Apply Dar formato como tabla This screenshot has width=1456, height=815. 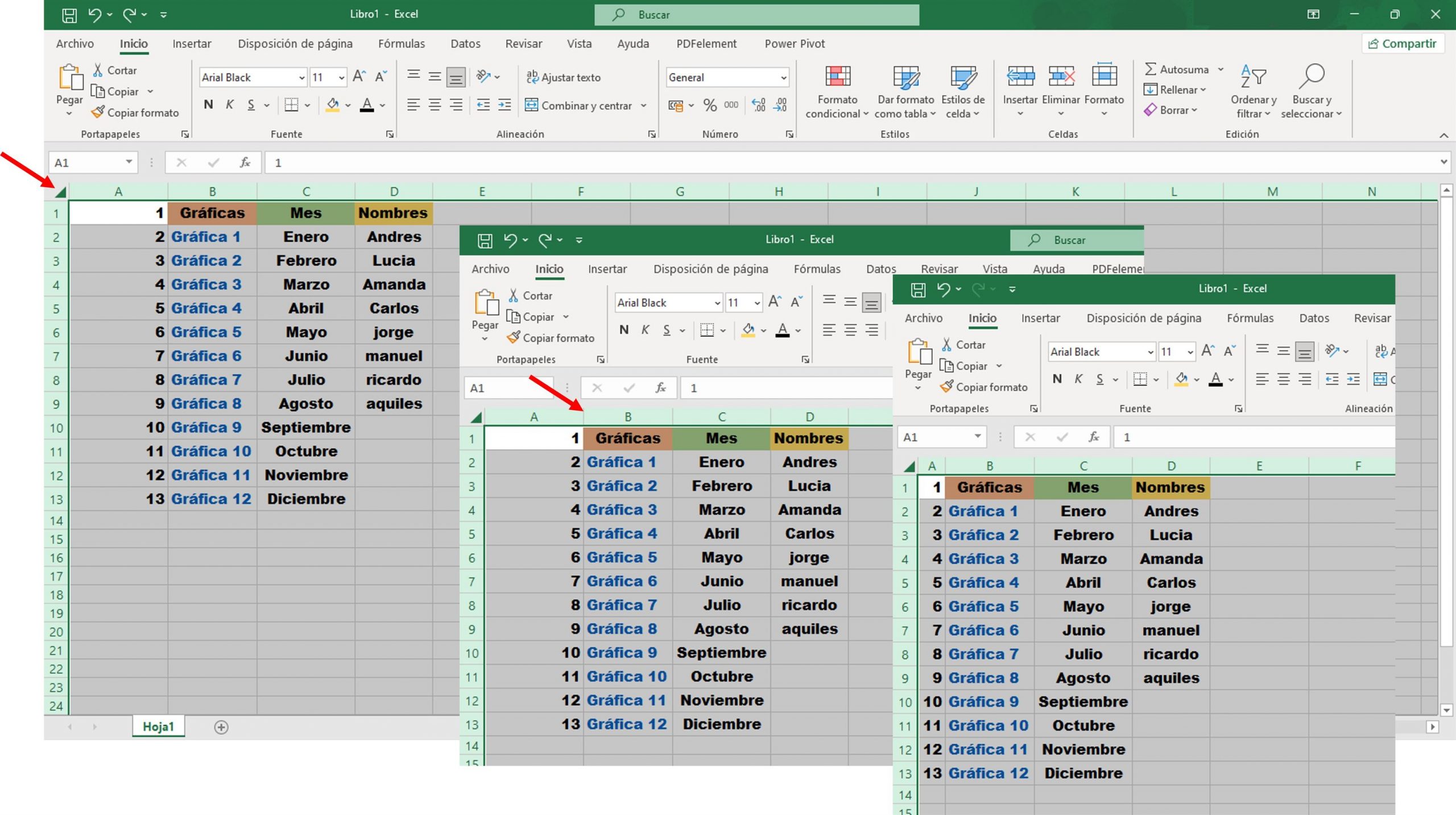click(904, 91)
